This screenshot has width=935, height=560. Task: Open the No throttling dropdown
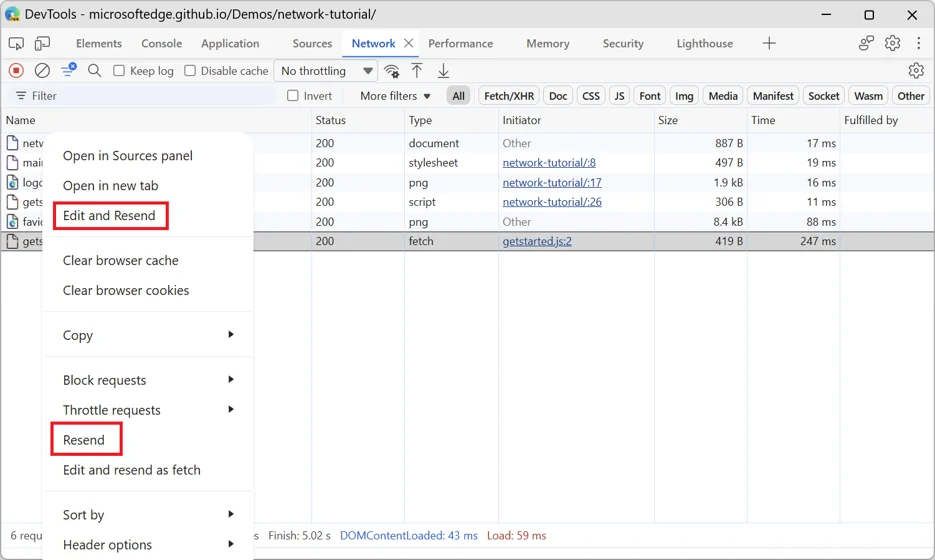[x=326, y=71]
